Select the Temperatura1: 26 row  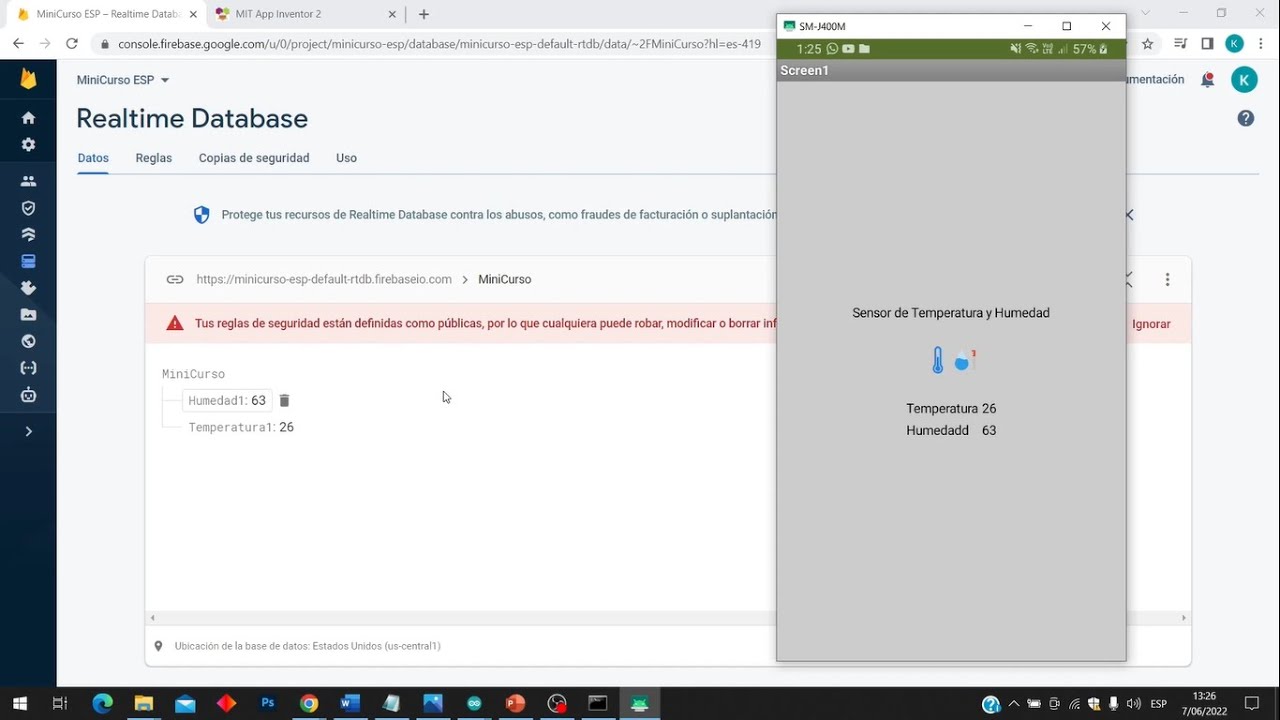pos(241,427)
